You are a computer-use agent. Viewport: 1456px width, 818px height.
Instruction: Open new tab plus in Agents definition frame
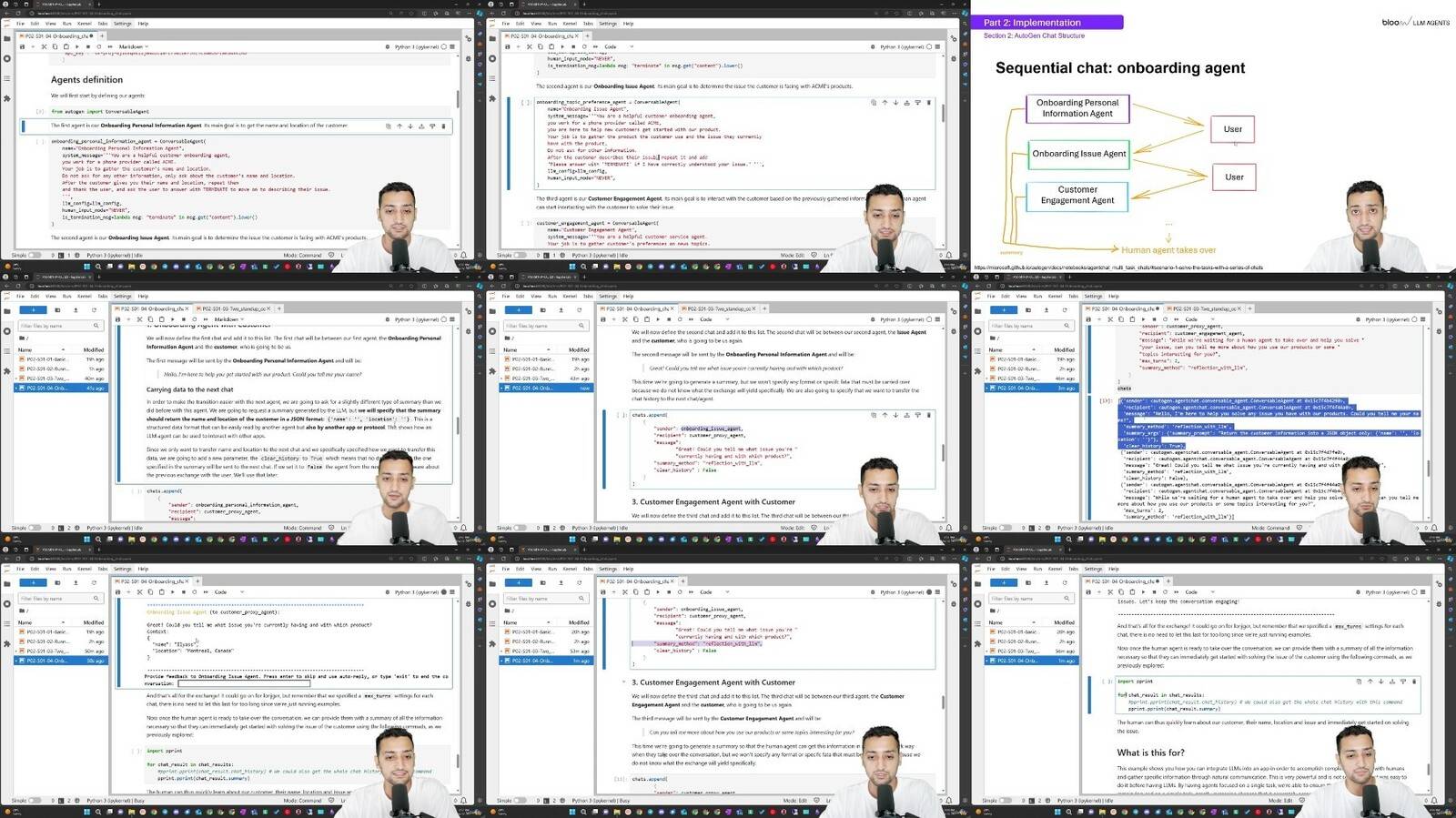point(102,35)
